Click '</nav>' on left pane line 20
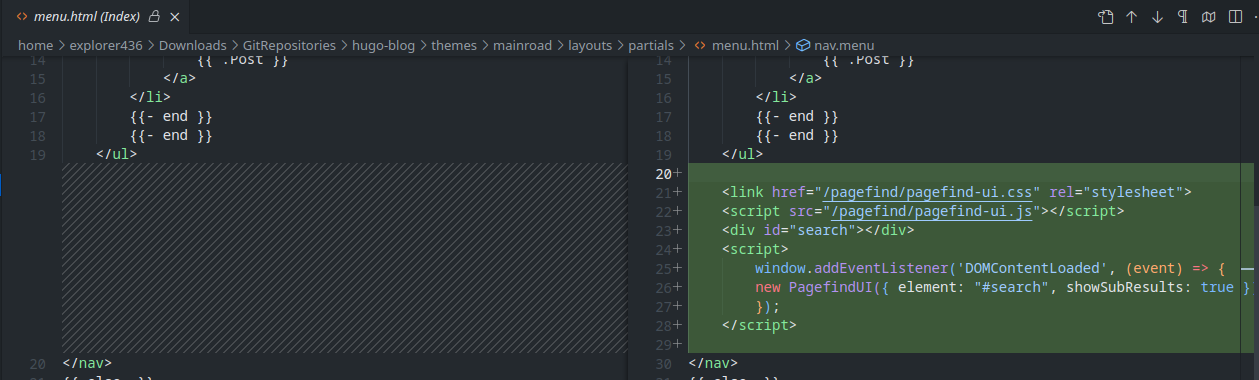This screenshot has height=380, width=1259. pos(87,363)
